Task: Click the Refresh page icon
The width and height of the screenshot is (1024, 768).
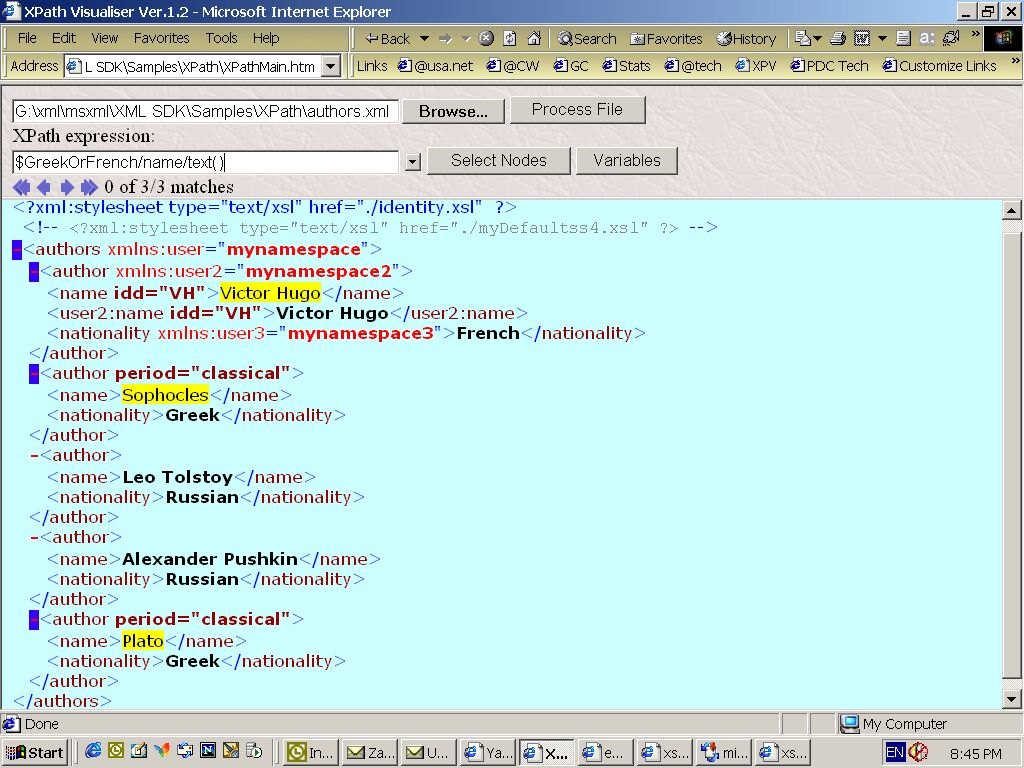Action: (x=510, y=39)
